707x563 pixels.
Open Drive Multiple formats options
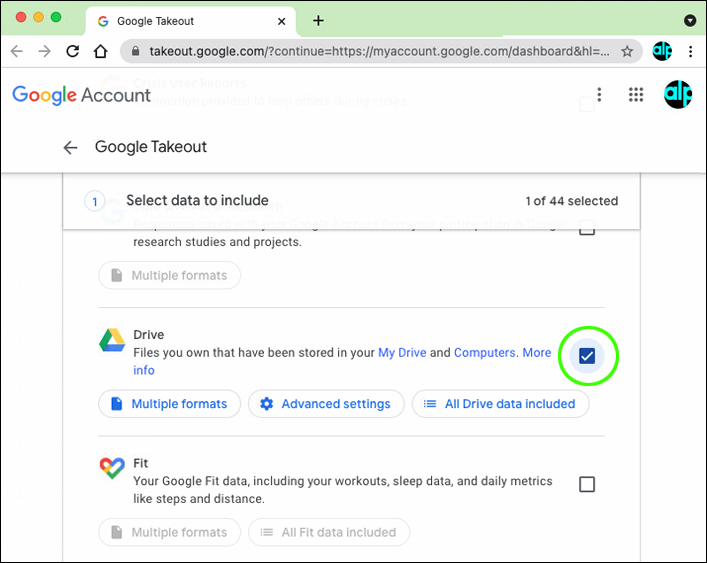click(169, 404)
